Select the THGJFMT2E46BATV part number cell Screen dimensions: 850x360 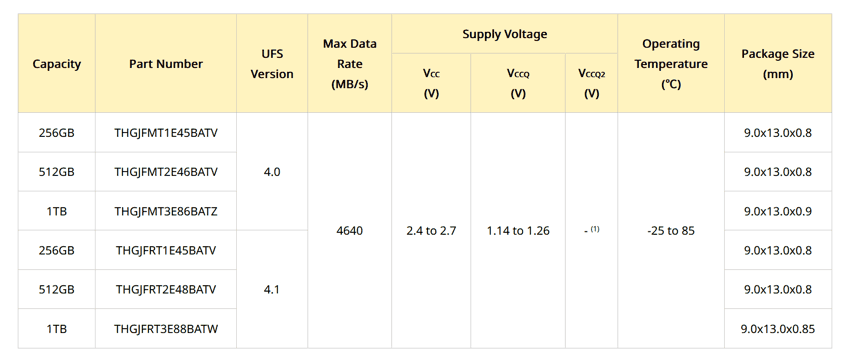(x=166, y=172)
